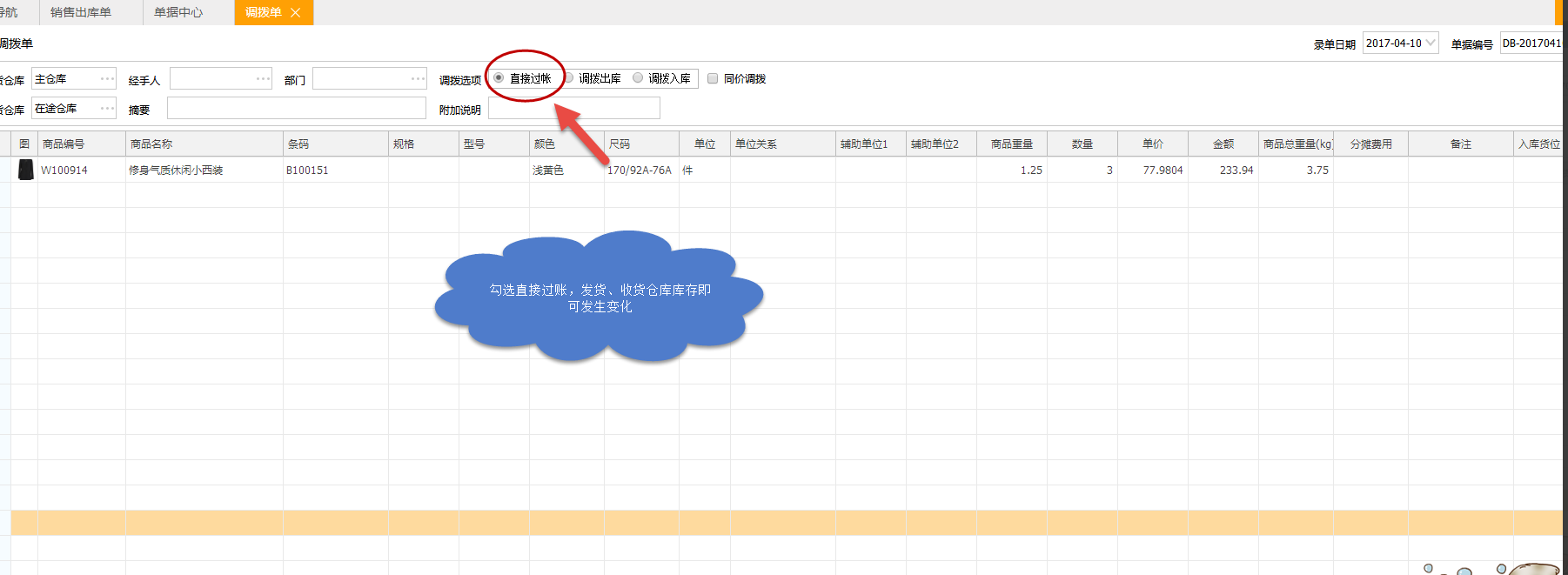Click the amount cell 233.94

1223,170
